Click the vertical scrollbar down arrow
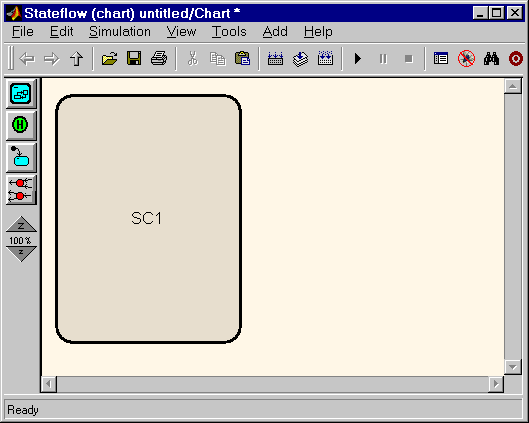 click(x=513, y=367)
